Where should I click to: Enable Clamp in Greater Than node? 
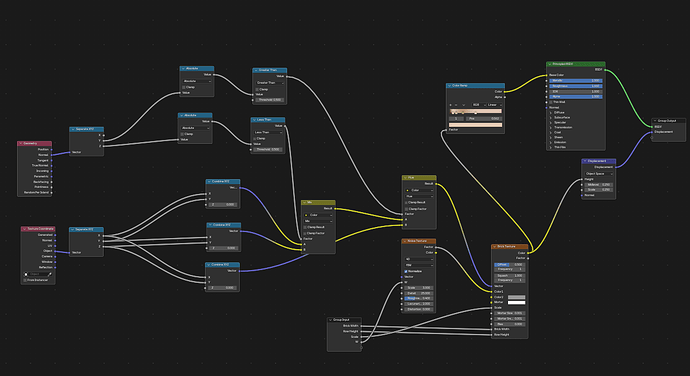pyautogui.click(x=257, y=89)
